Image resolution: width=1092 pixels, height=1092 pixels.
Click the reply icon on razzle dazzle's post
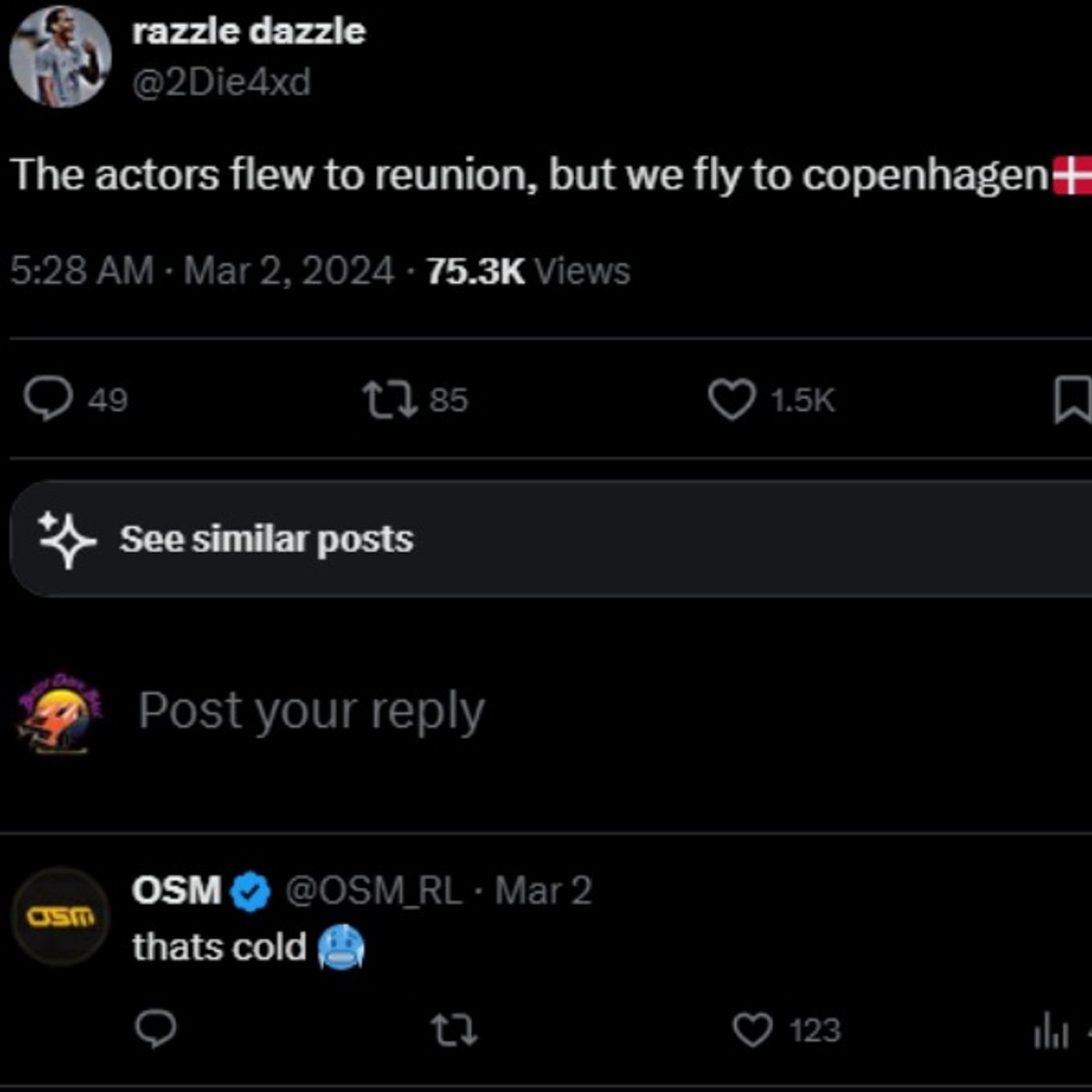48,399
